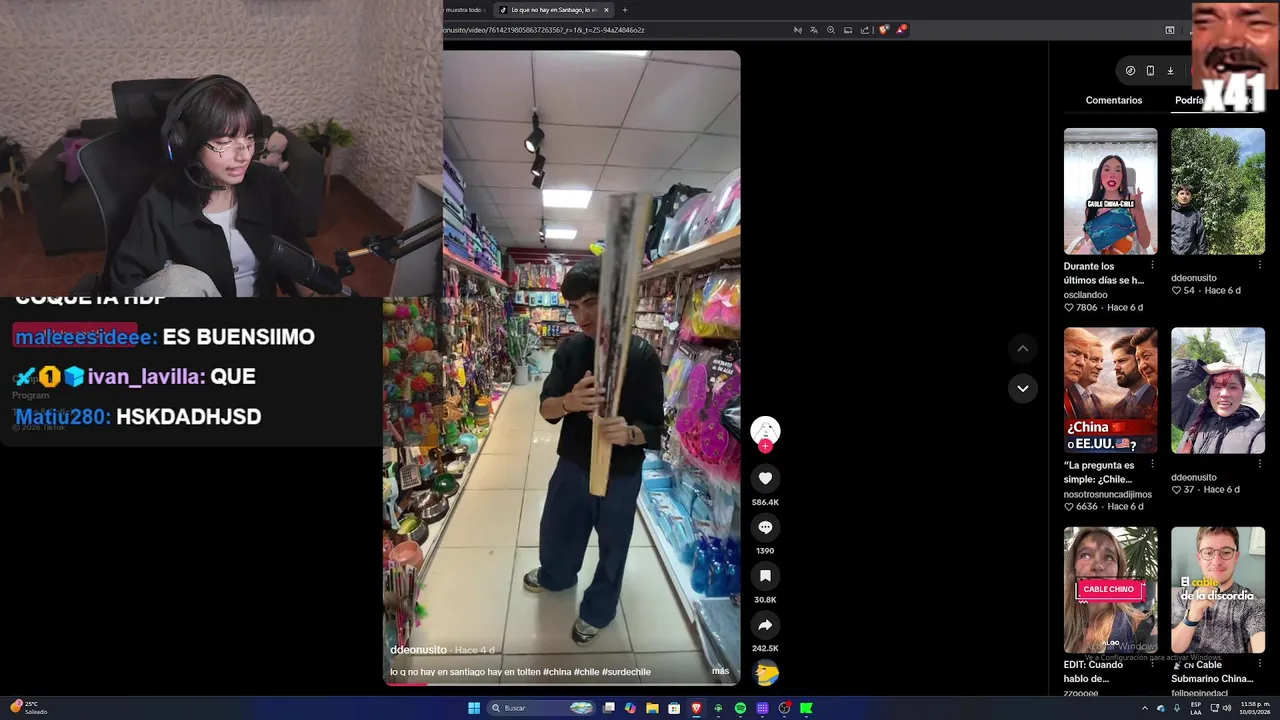Click the browser address bar URL
This screenshot has height=720, width=1280.
coord(544,30)
